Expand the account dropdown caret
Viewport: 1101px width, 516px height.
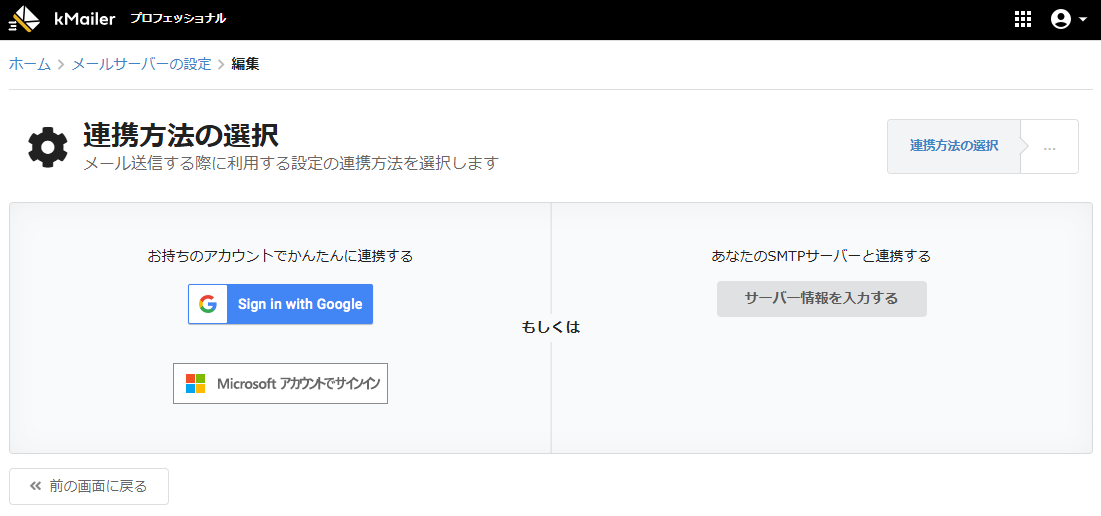pyautogui.click(x=1083, y=20)
